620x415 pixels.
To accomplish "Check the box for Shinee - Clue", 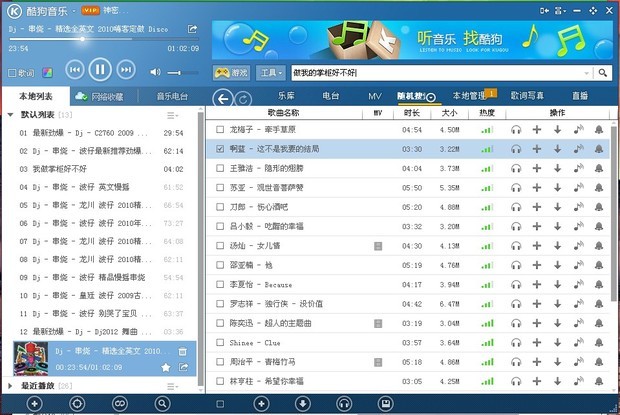I will click(x=220, y=343).
